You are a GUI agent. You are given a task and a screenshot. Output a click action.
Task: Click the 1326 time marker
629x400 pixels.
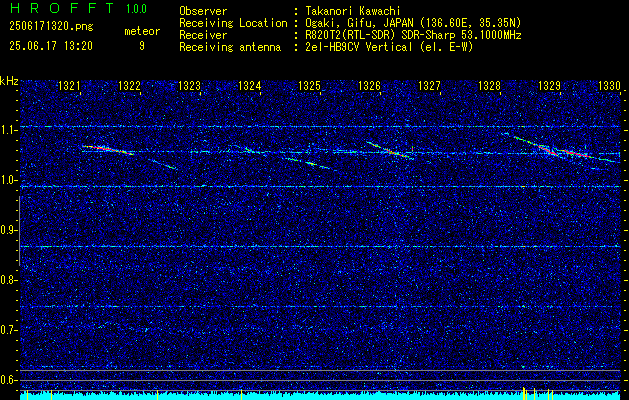(369, 85)
